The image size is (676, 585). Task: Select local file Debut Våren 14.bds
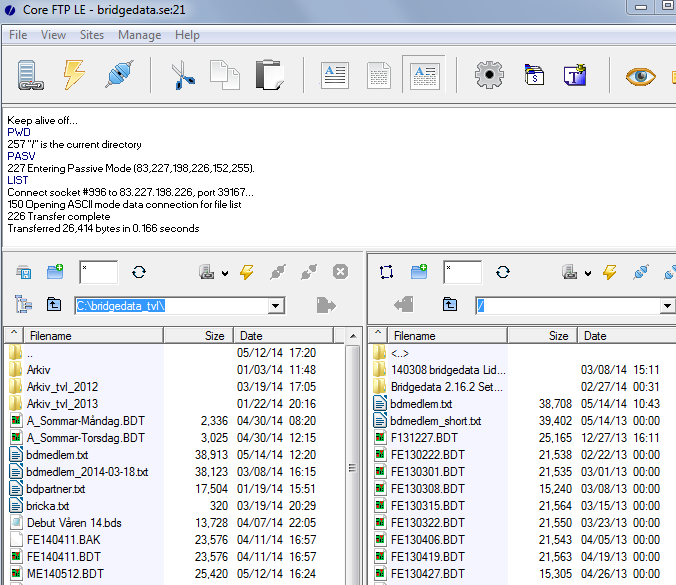74,523
